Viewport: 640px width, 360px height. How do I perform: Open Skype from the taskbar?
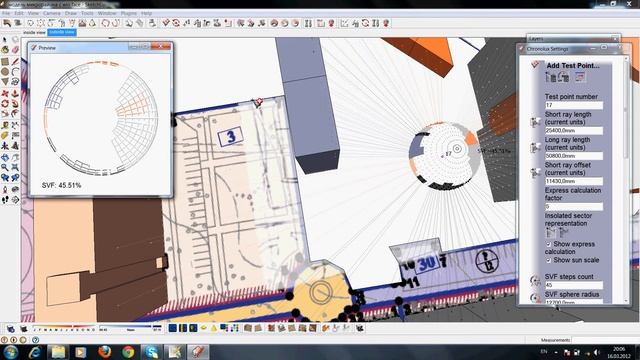click(x=151, y=352)
